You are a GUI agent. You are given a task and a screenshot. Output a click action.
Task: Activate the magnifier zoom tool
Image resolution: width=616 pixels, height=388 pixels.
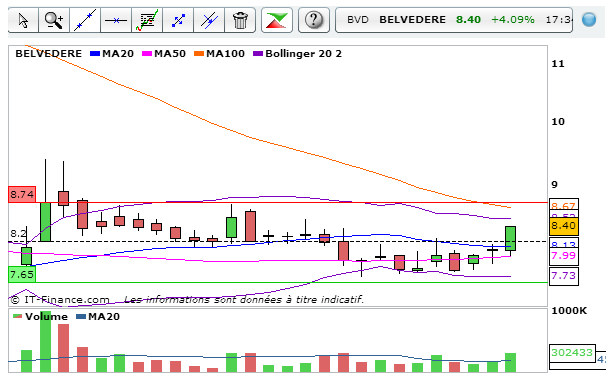(x=54, y=20)
